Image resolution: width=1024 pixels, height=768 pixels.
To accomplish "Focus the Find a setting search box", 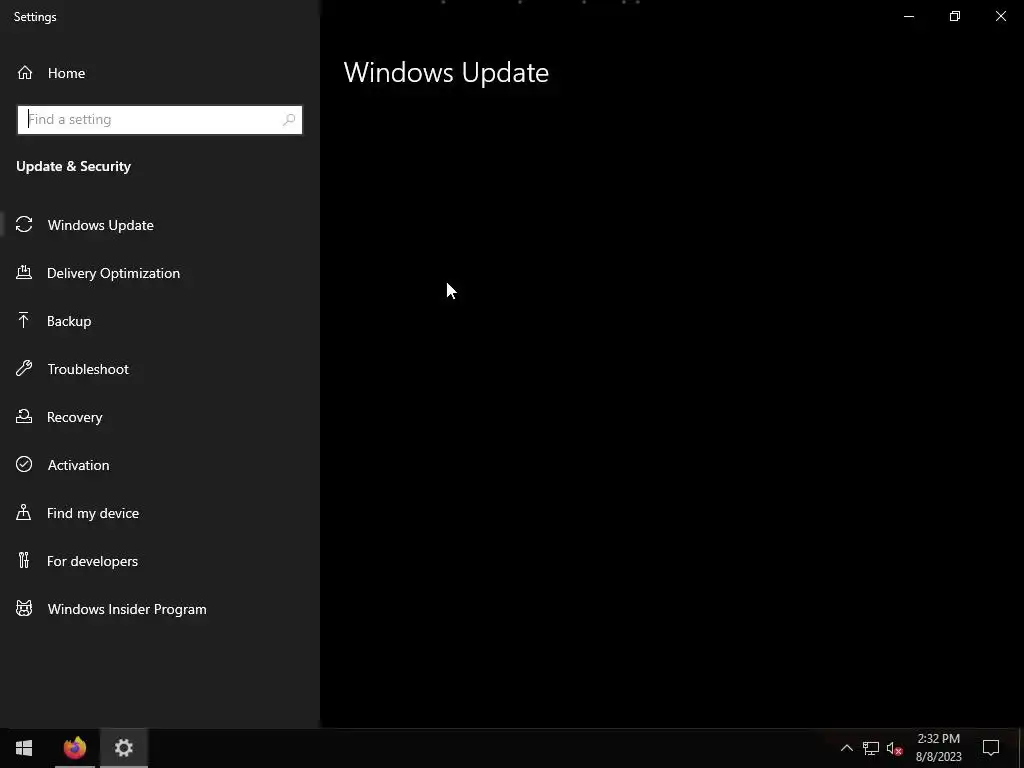I will click(x=159, y=120).
